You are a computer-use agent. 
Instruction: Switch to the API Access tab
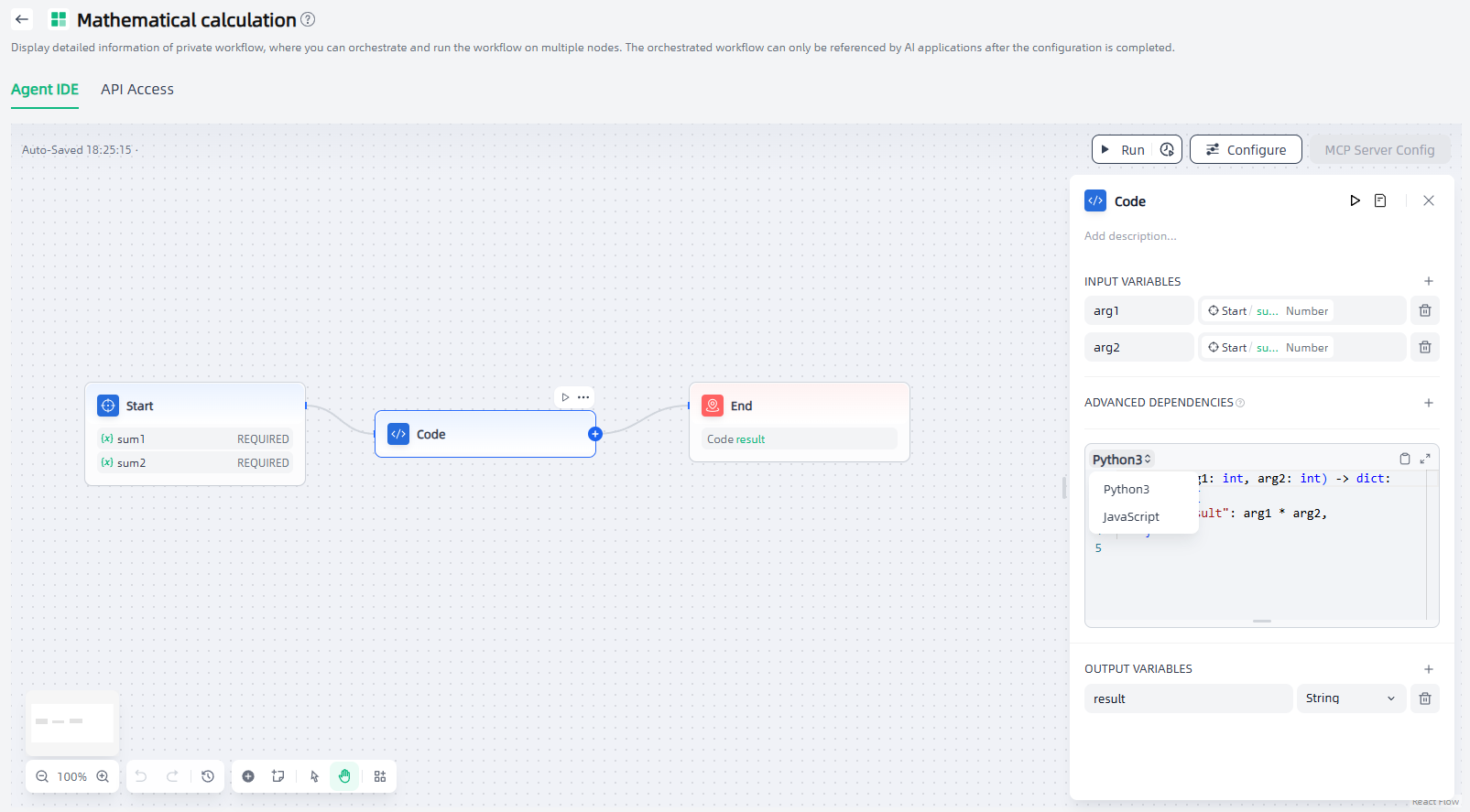click(x=137, y=90)
